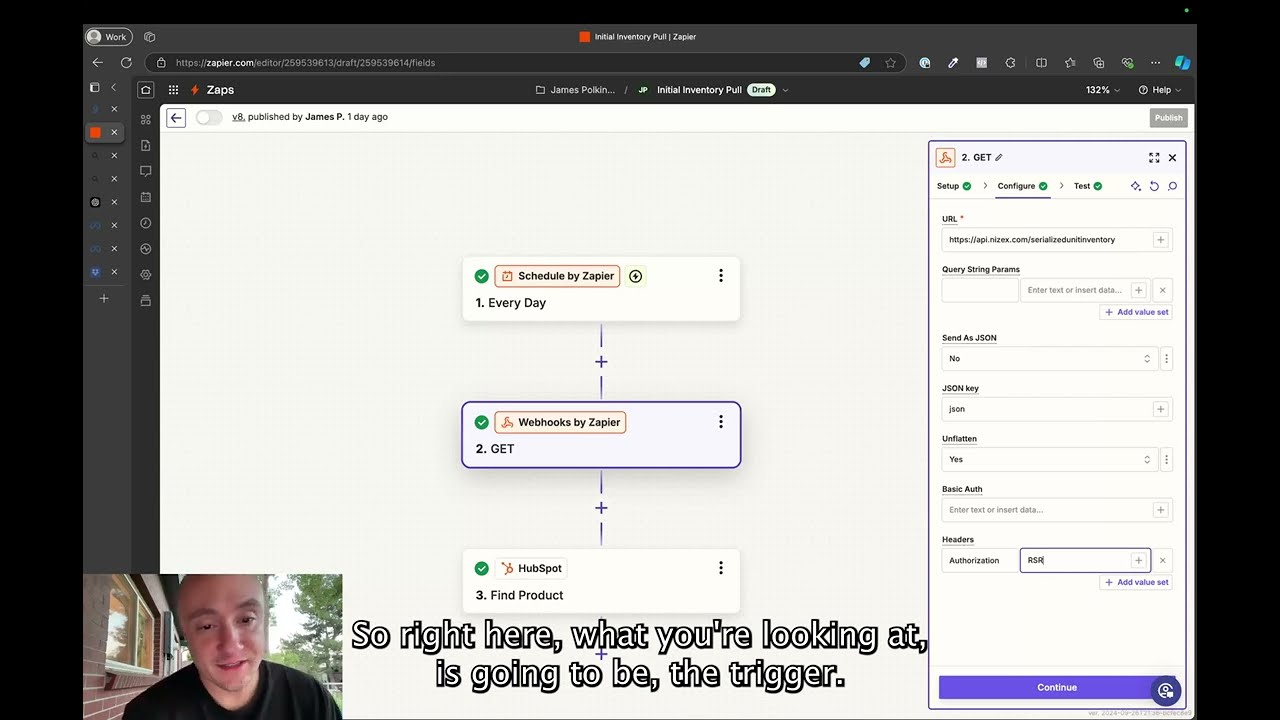Click the undo arrow icon in panel toolbar

[1154, 186]
